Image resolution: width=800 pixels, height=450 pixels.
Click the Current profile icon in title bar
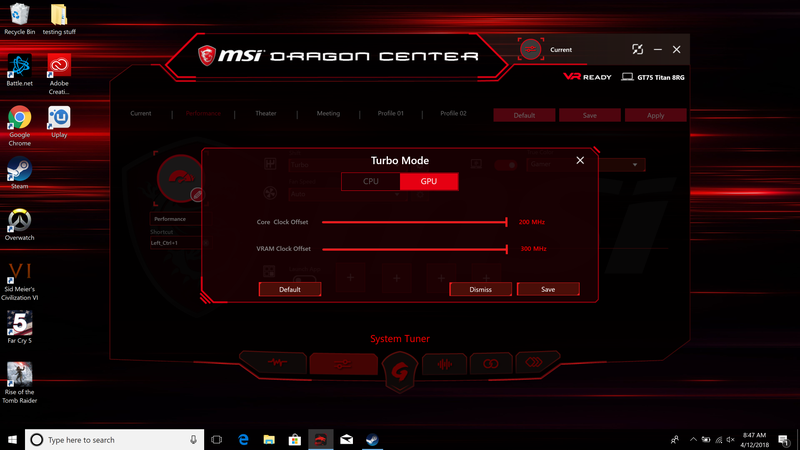point(531,49)
